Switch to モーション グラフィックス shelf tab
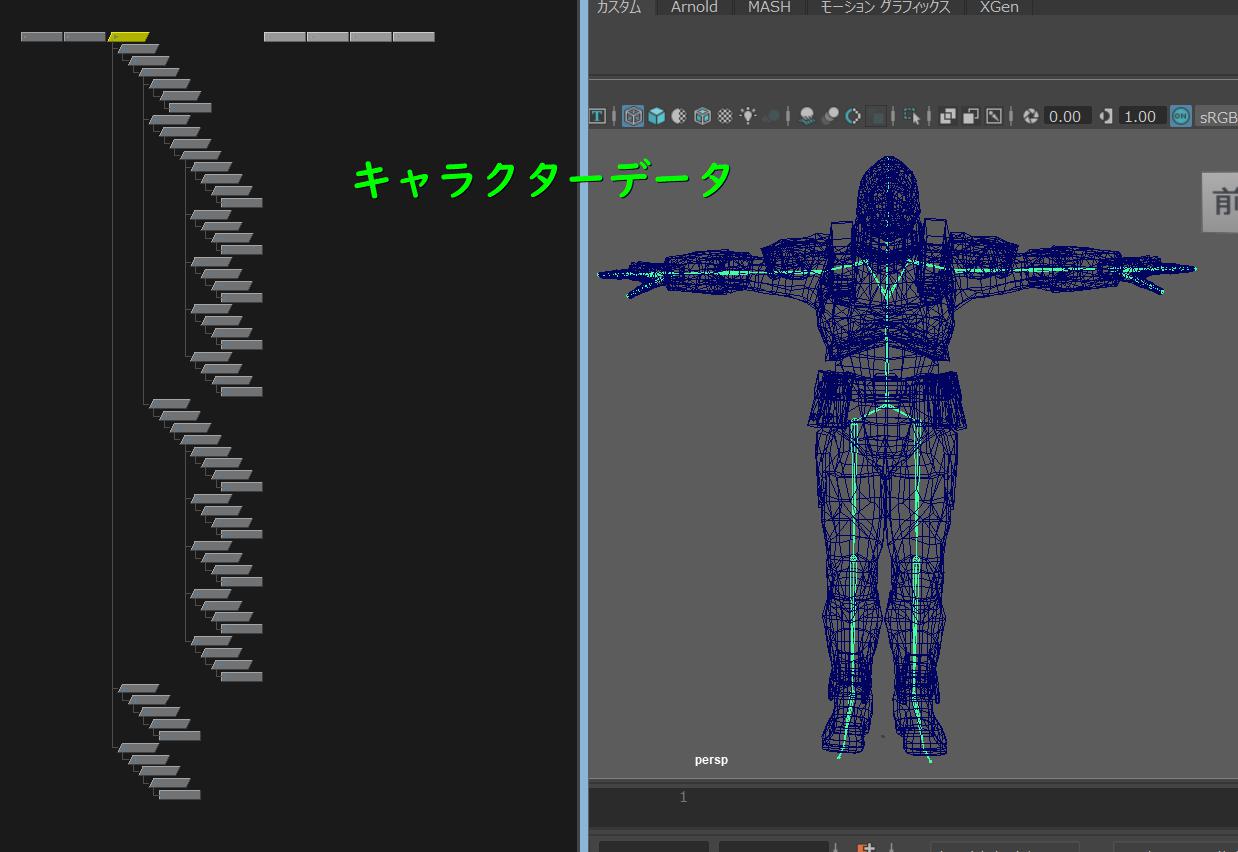This screenshot has width=1238, height=852. tap(885, 7)
